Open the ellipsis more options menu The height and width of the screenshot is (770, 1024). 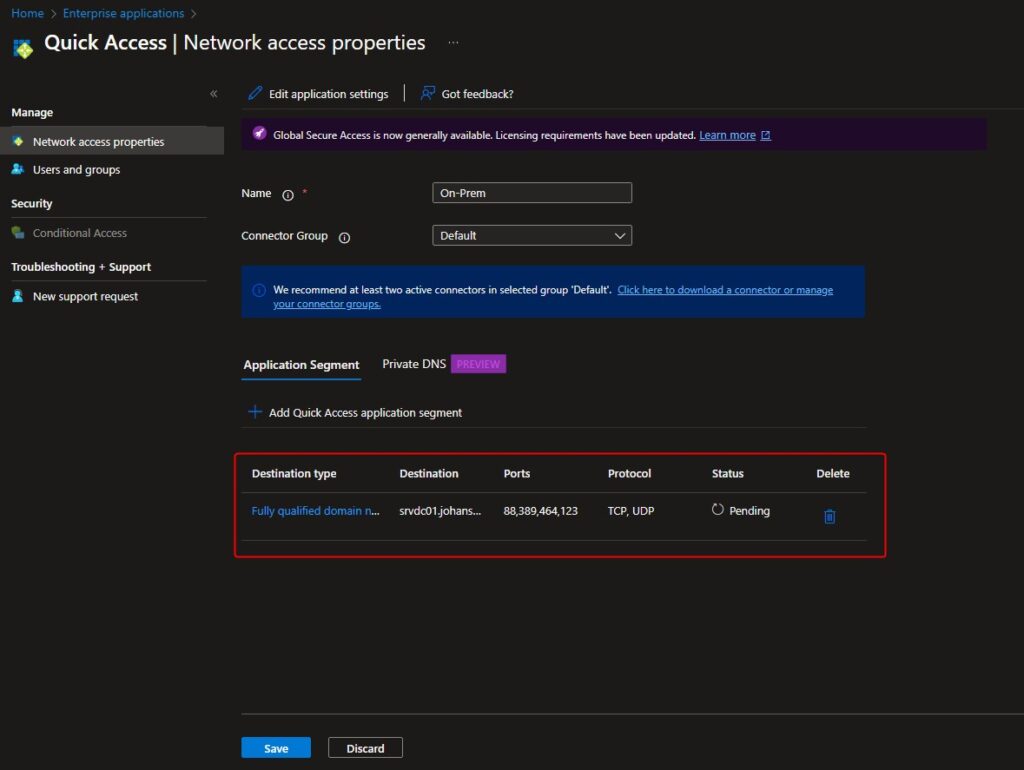453,43
